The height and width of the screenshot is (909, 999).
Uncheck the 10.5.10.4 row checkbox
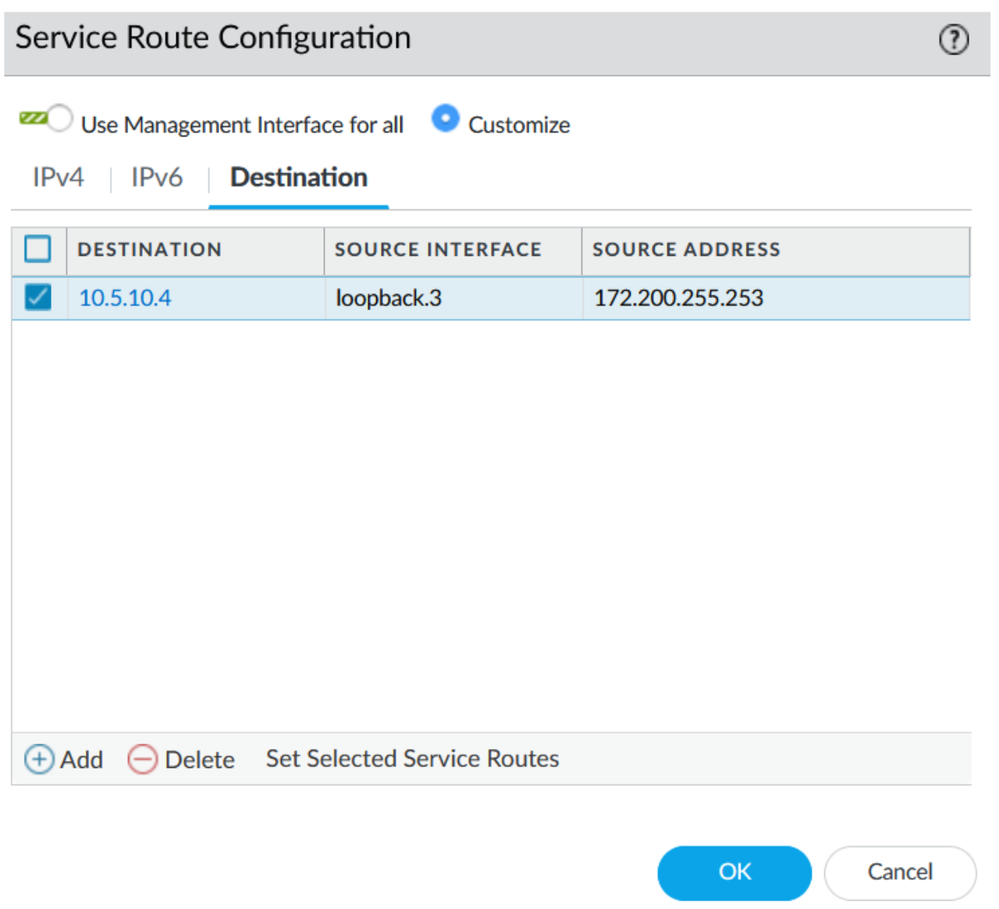[38, 298]
